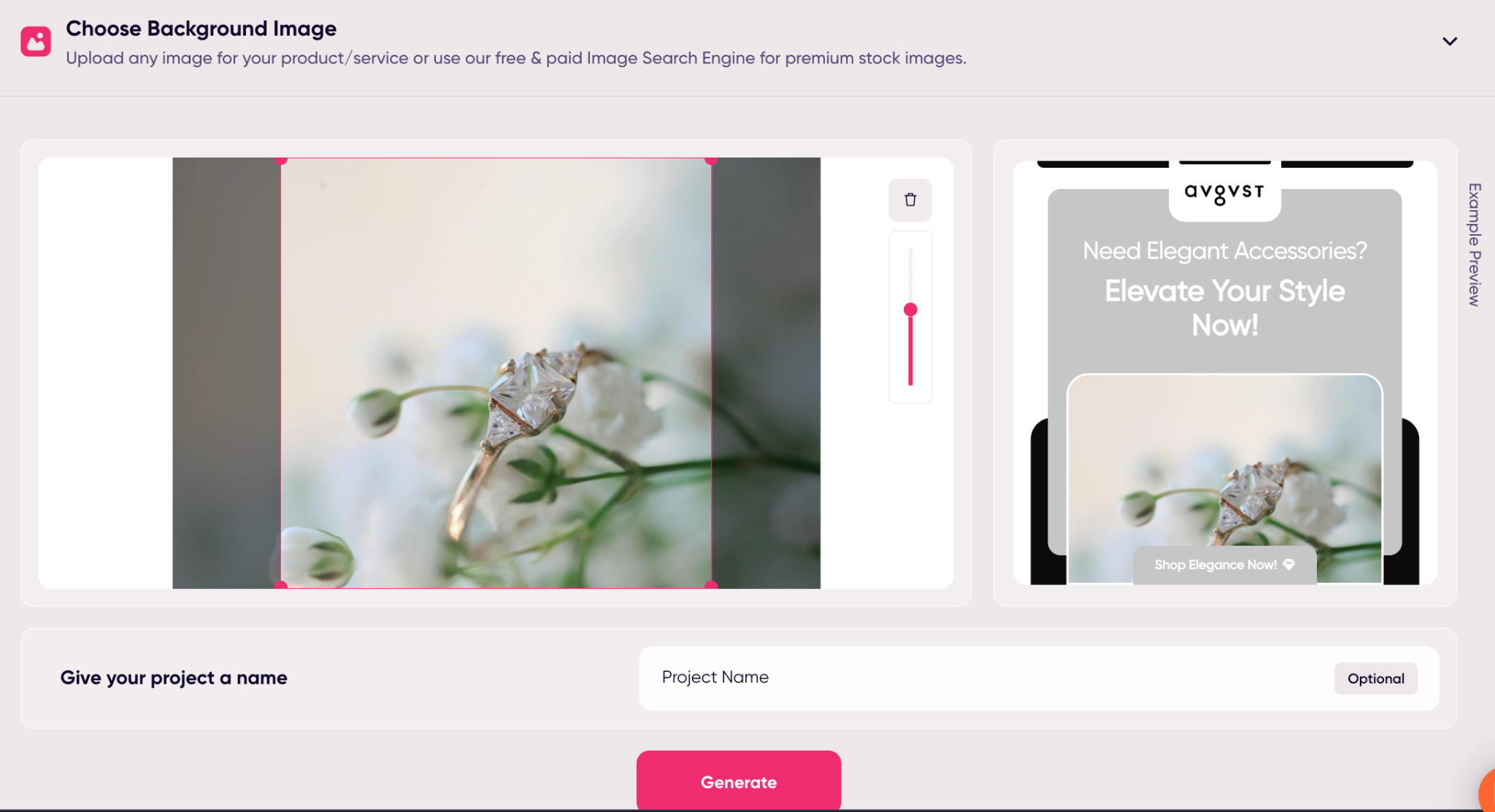Click the Example Preview vertical label
This screenshot has width=1495, height=812.
click(x=1475, y=244)
